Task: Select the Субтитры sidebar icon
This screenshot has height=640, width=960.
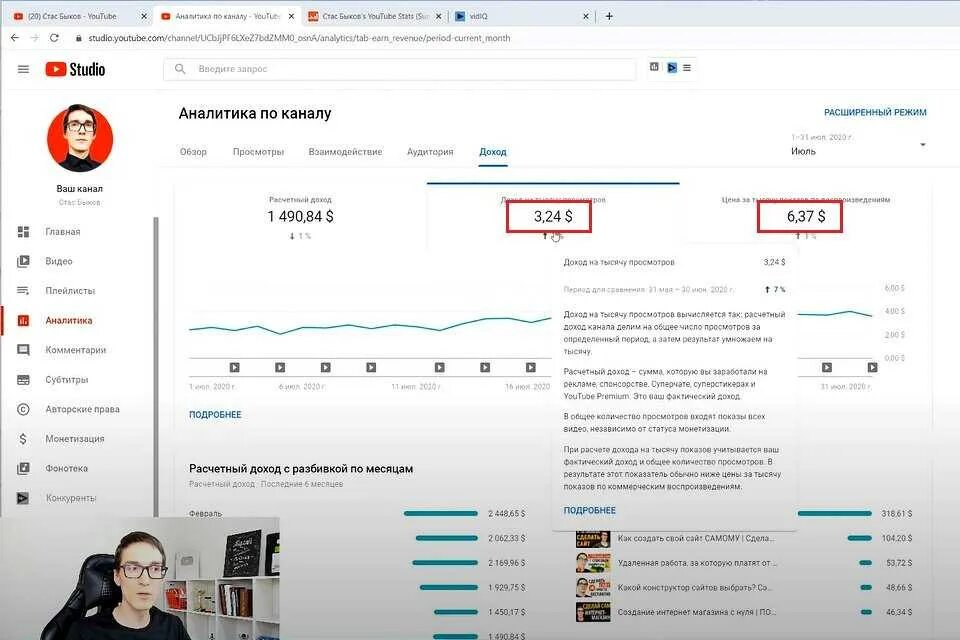Action: (24, 380)
